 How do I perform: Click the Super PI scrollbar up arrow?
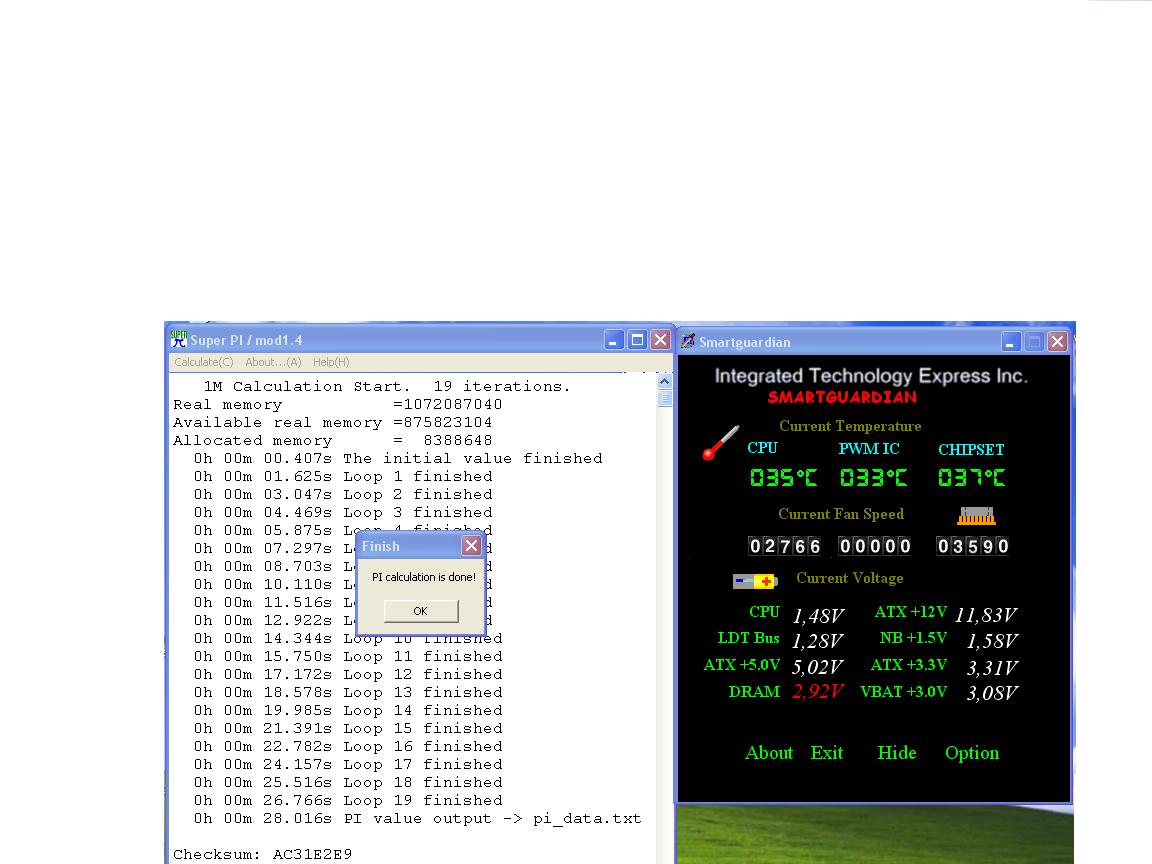pos(664,382)
